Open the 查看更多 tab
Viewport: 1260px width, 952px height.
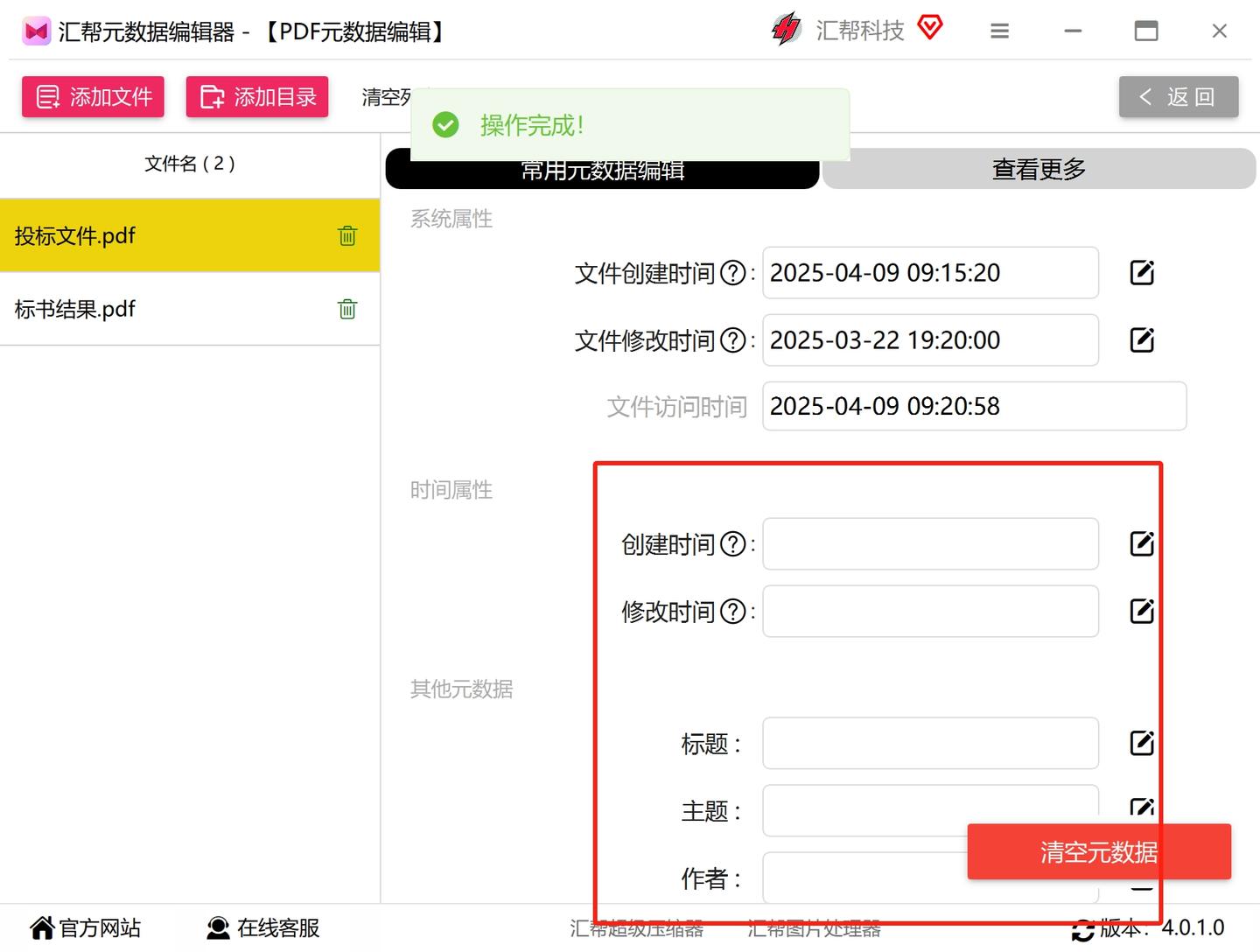coord(1039,169)
